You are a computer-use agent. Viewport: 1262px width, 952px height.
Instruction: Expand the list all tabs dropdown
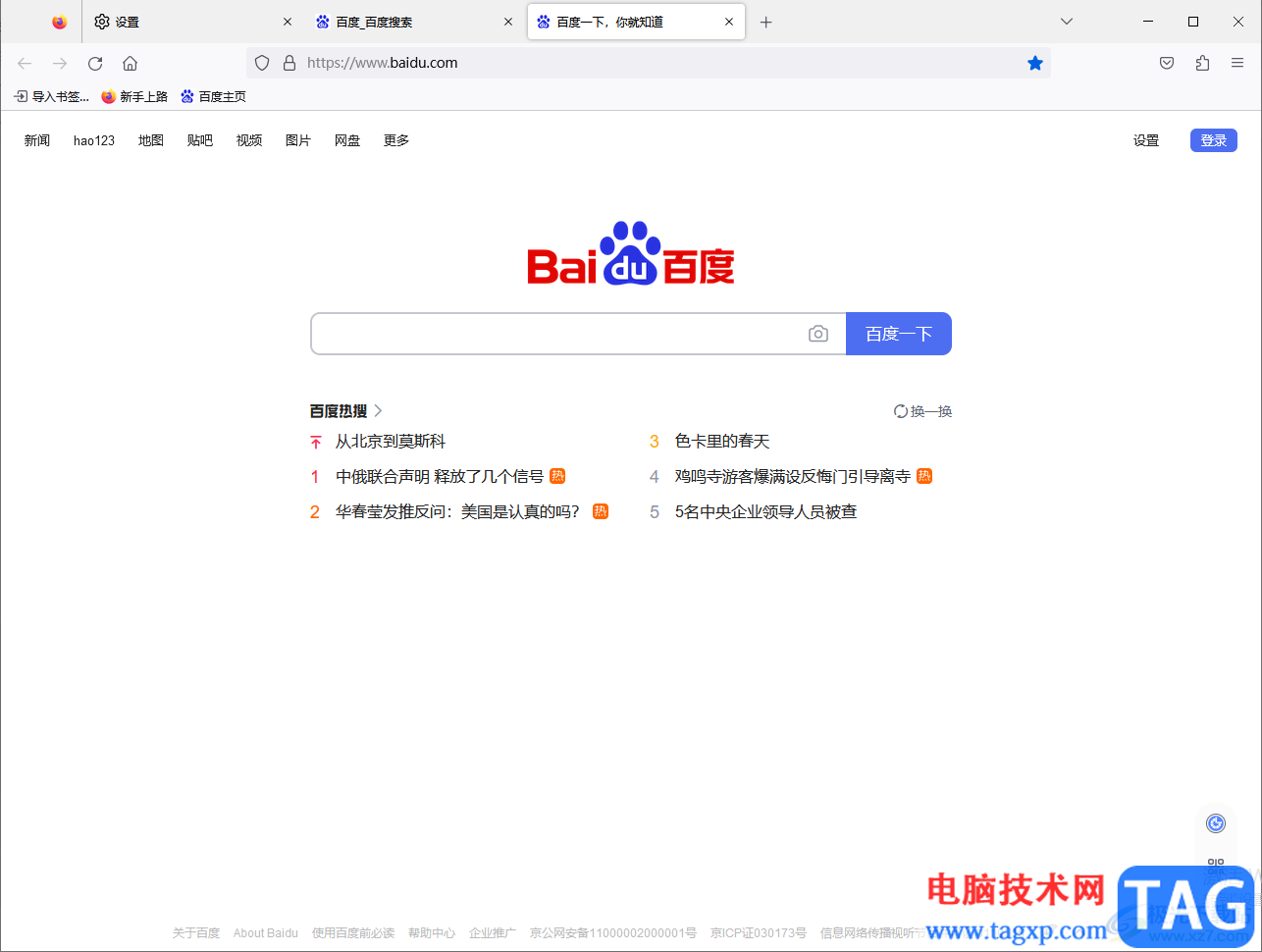click(x=1067, y=22)
